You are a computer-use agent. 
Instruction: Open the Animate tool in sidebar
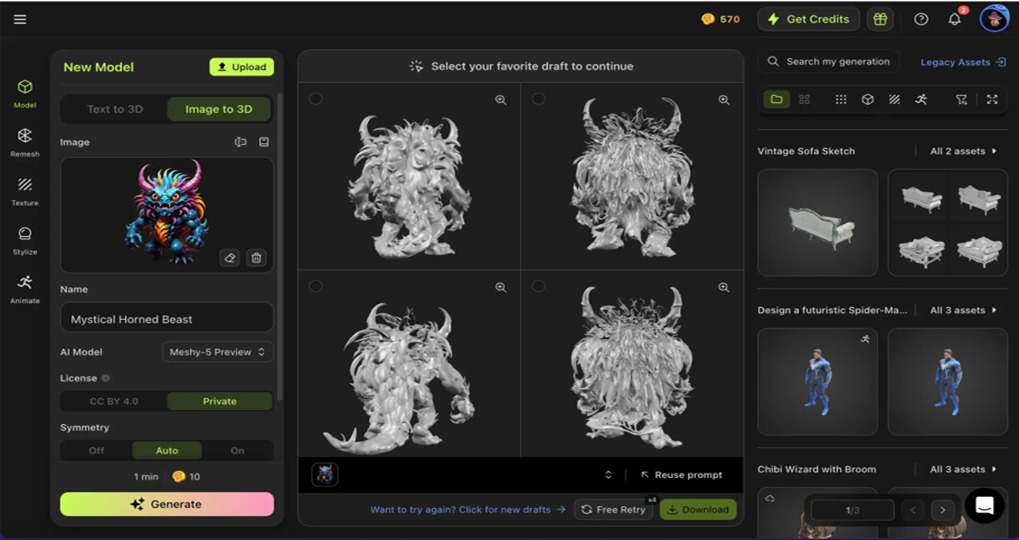coord(25,289)
